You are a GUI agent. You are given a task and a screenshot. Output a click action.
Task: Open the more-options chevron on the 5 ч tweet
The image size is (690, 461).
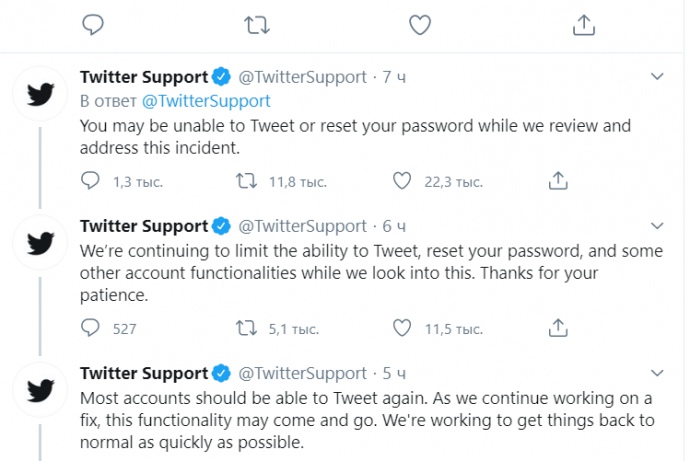click(657, 373)
